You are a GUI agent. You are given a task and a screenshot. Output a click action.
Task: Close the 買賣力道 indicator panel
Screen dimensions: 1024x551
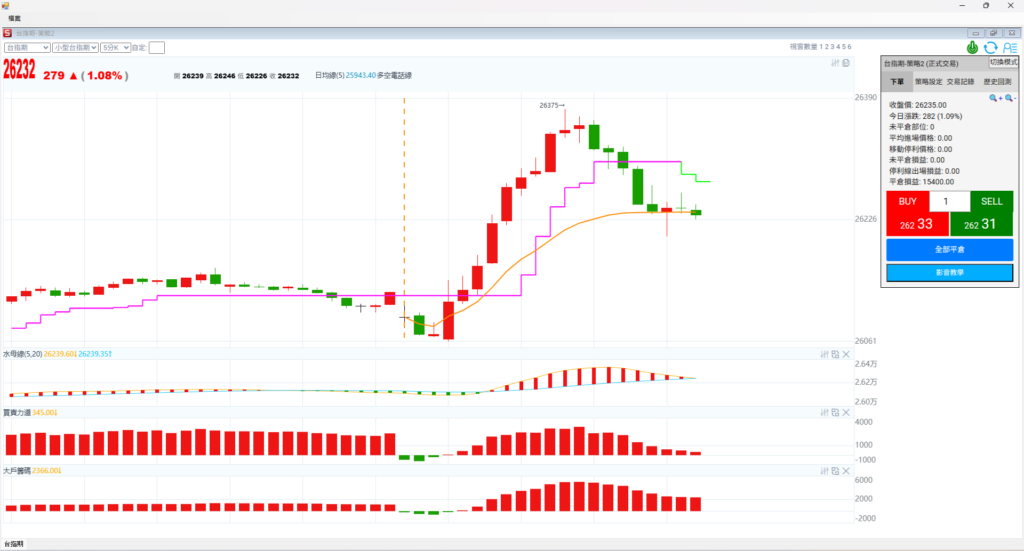click(x=846, y=412)
